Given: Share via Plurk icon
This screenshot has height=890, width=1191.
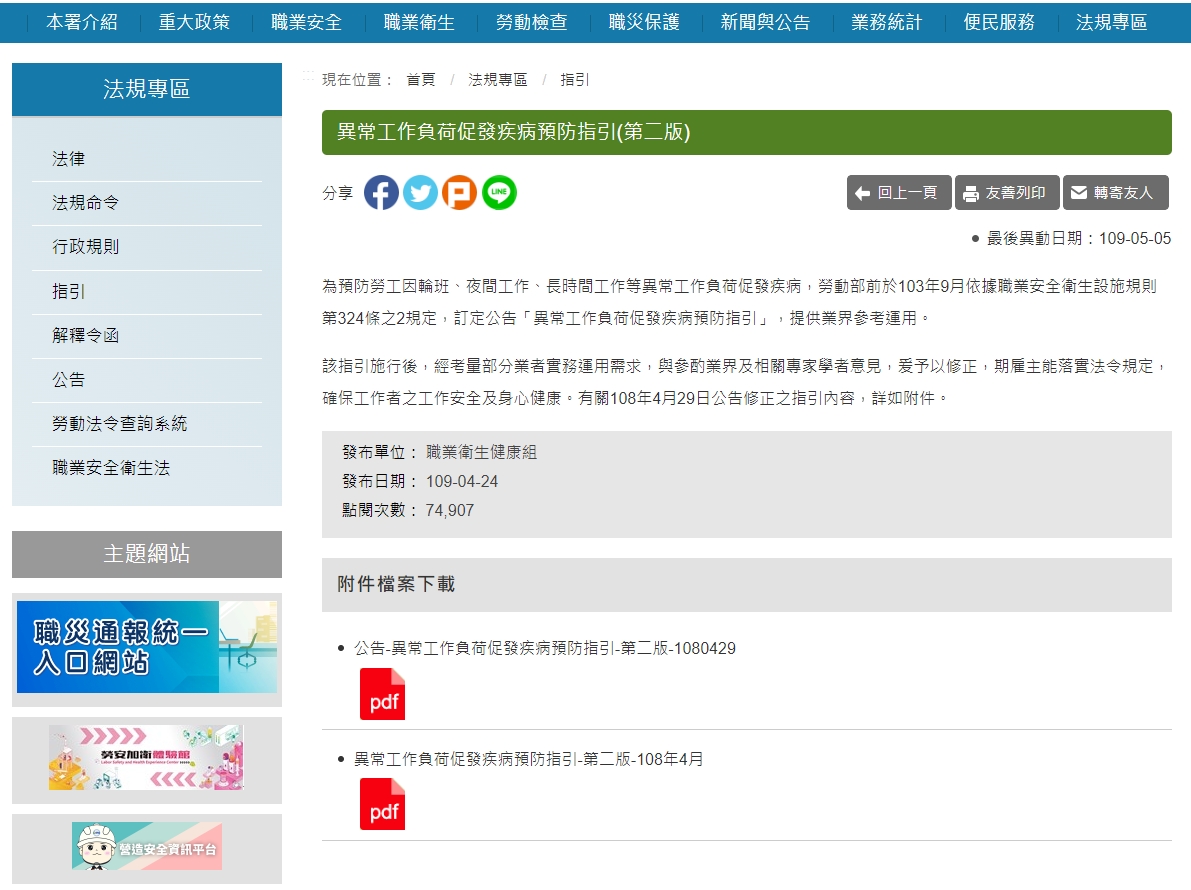Looking at the screenshot, I should pyautogui.click(x=459, y=193).
